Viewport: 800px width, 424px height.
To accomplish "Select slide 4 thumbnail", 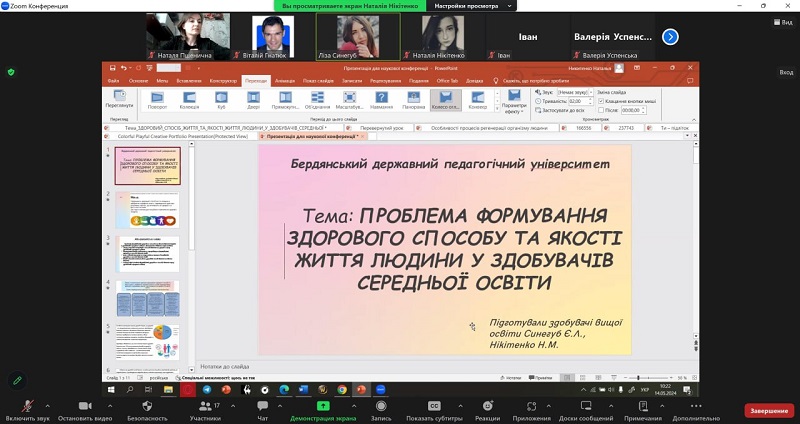I will click(x=147, y=298).
